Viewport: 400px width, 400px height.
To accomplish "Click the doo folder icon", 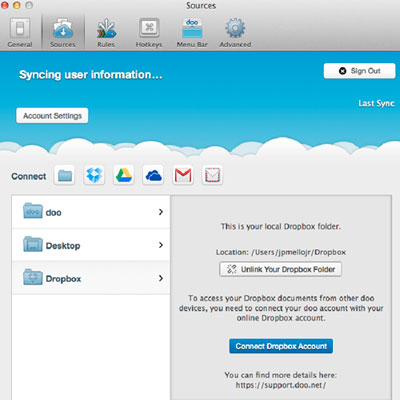I will [x=33, y=211].
